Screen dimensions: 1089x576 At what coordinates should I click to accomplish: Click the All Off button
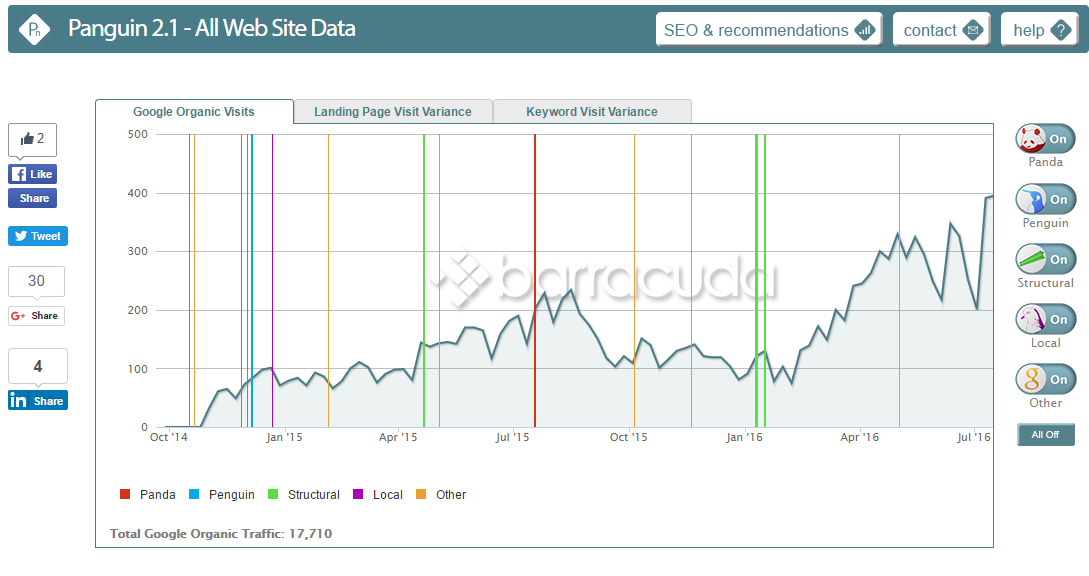[x=1045, y=434]
